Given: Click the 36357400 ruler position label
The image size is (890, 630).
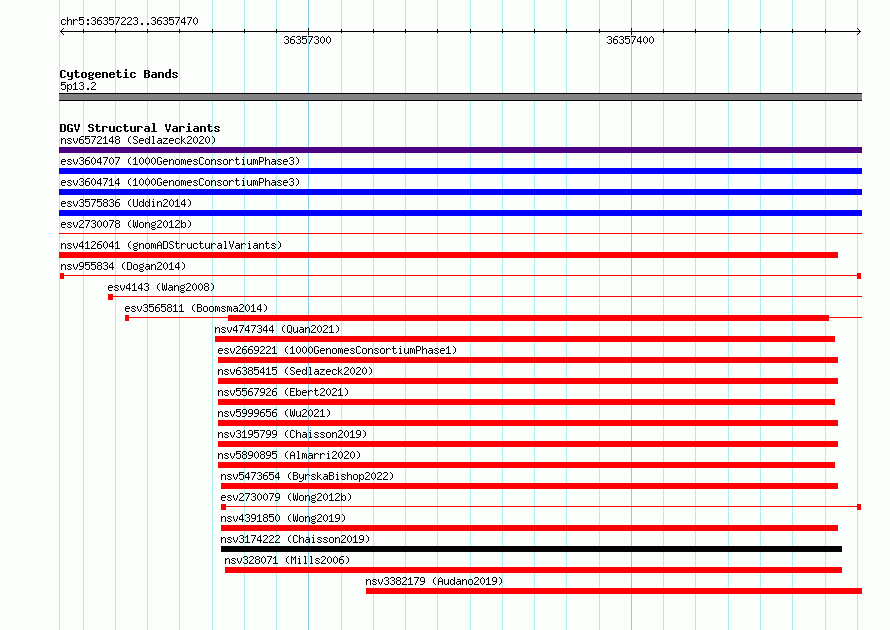Looking at the screenshot, I should [630, 40].
